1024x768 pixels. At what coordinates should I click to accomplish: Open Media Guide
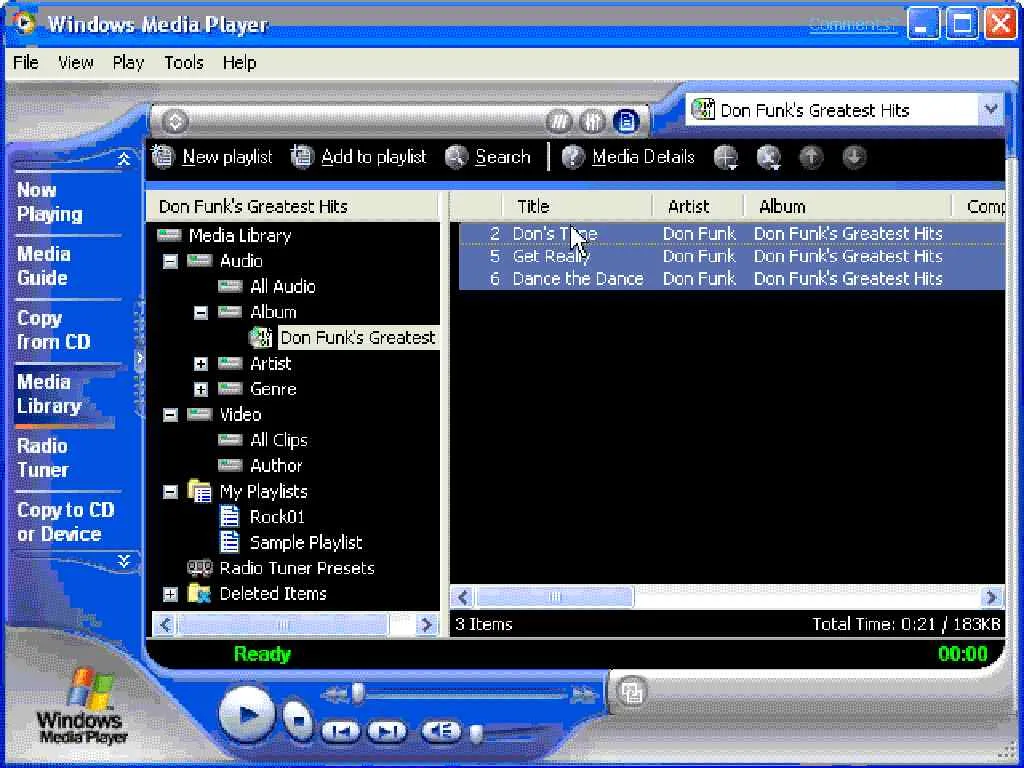click(43, 266)
